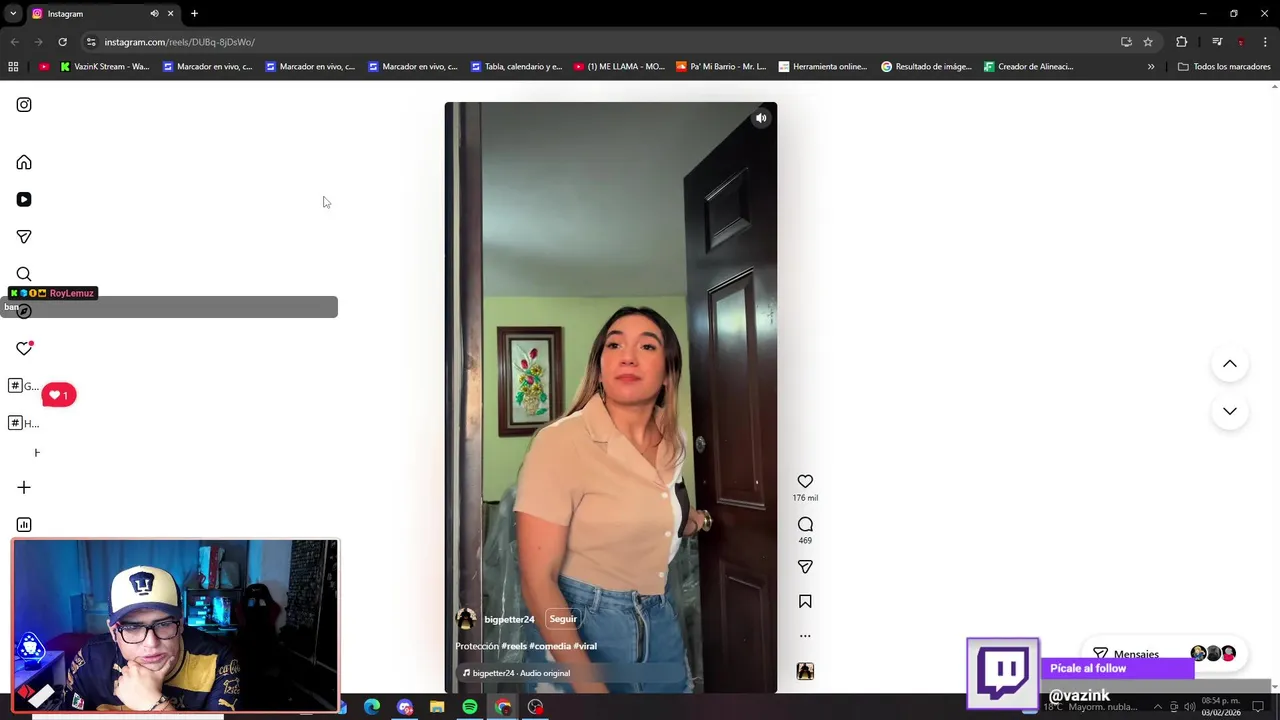Image resolution: width=1280 pixels, height=720 pixels.
Task: Open the VazinK Stream bookmark
Action: pos(104,67)
